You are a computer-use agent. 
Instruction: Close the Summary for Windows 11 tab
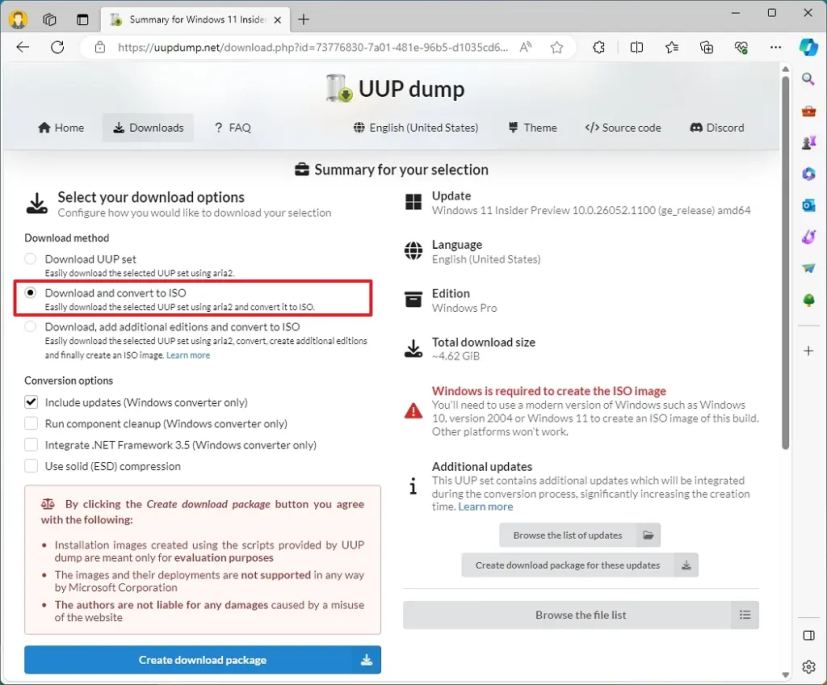coord(278,20)
